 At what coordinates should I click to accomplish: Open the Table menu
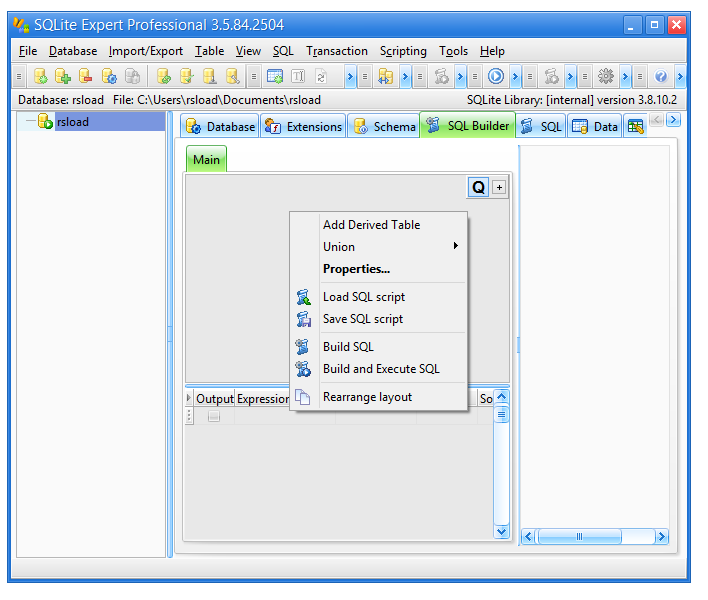(210, 51)
